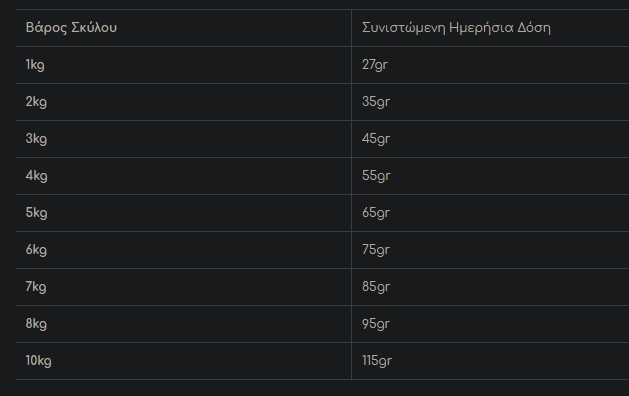Click the 35gr dose value

click(376, 102)
